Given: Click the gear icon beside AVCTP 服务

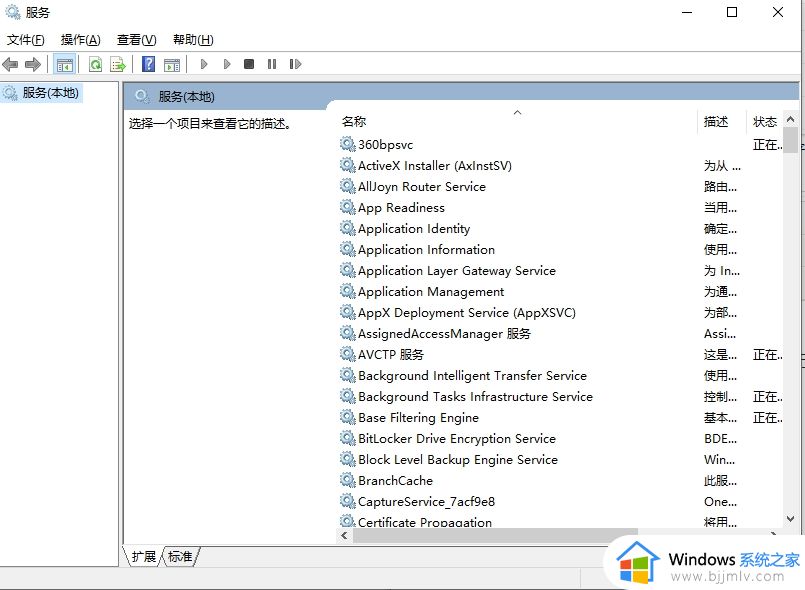Looking at the screenshot, I should click(x=348, y=354).
